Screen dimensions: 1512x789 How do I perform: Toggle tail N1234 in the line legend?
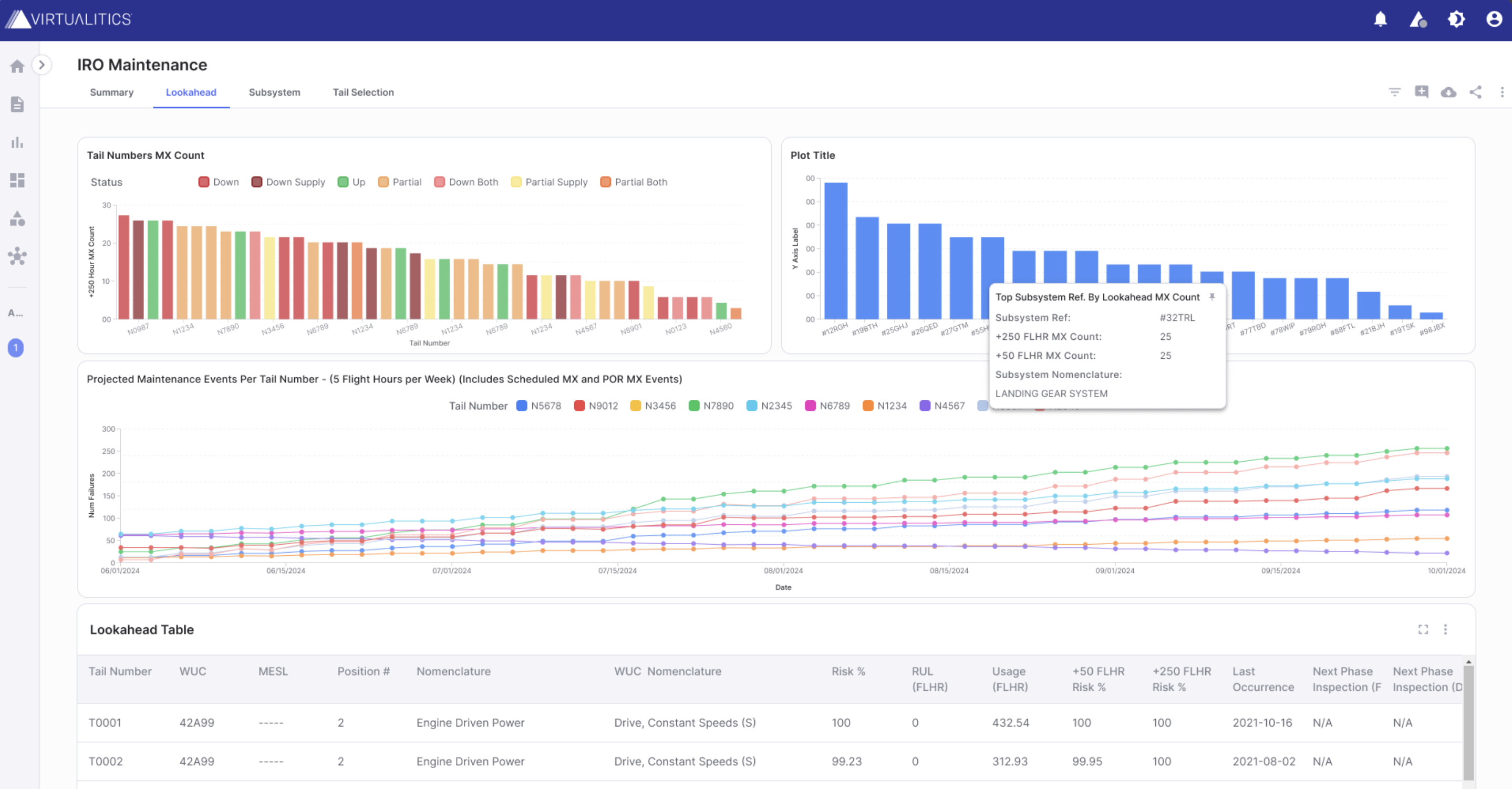coord(885,406)
